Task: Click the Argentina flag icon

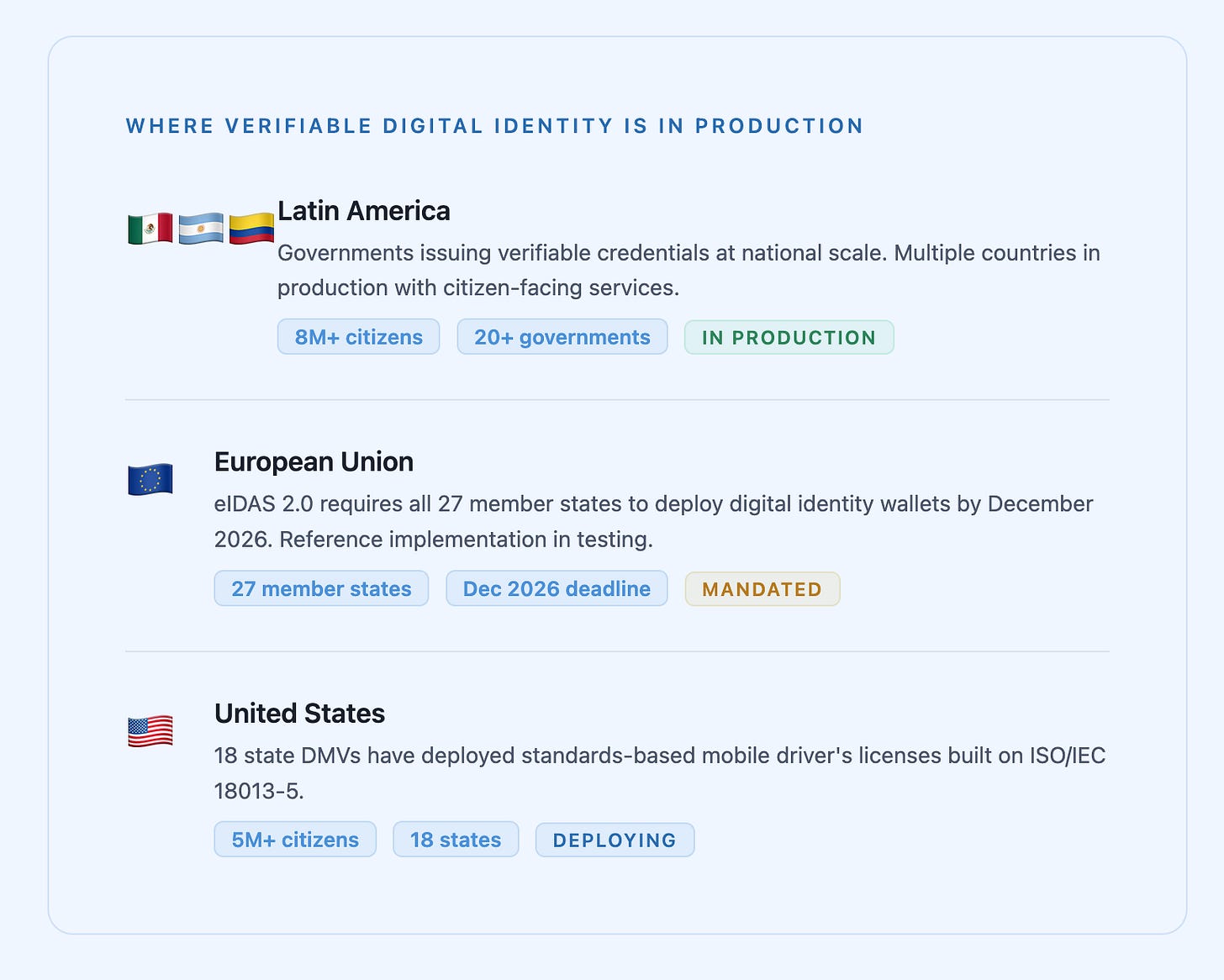Action: pos(201,229)
